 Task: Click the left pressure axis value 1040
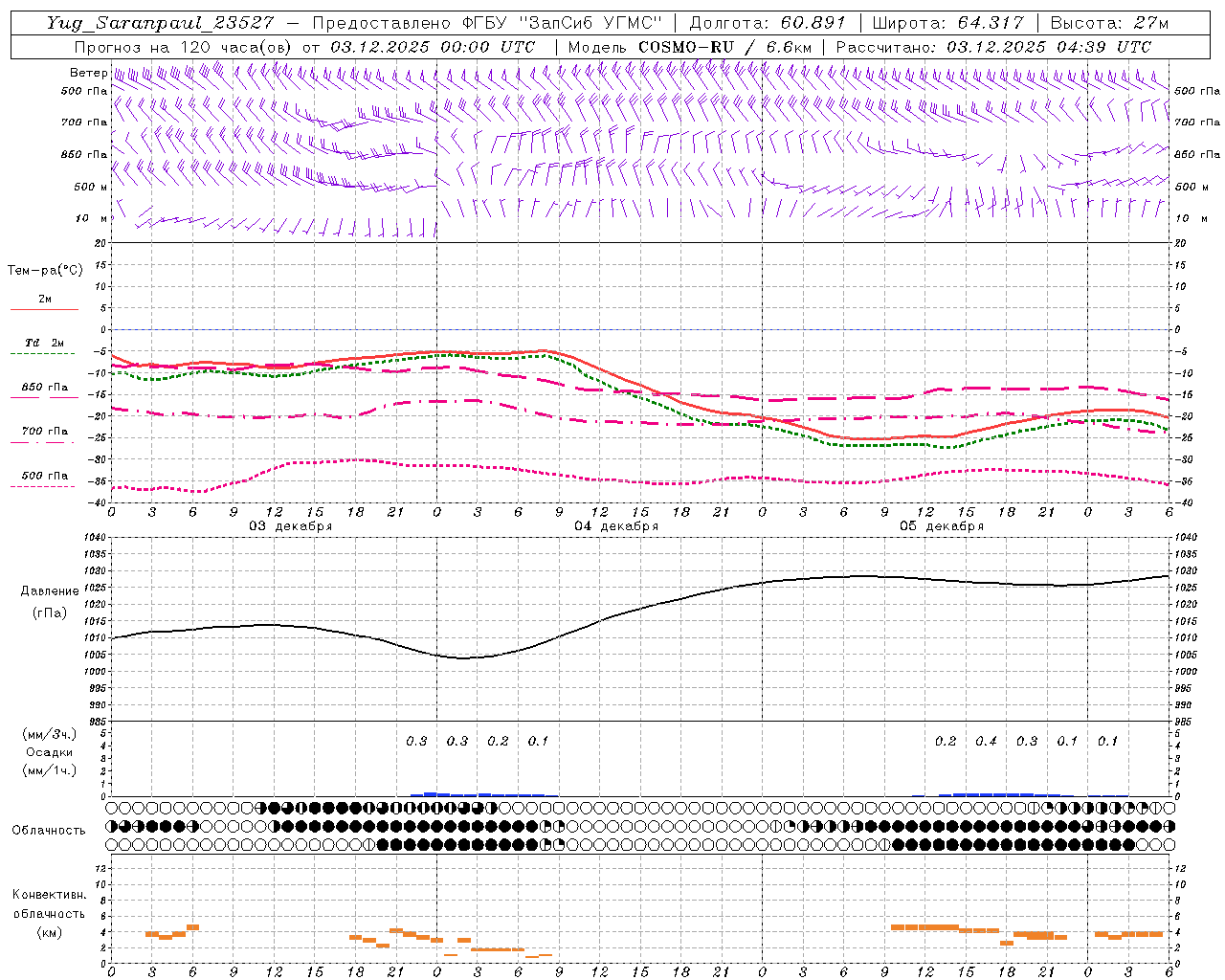[96, 538]
